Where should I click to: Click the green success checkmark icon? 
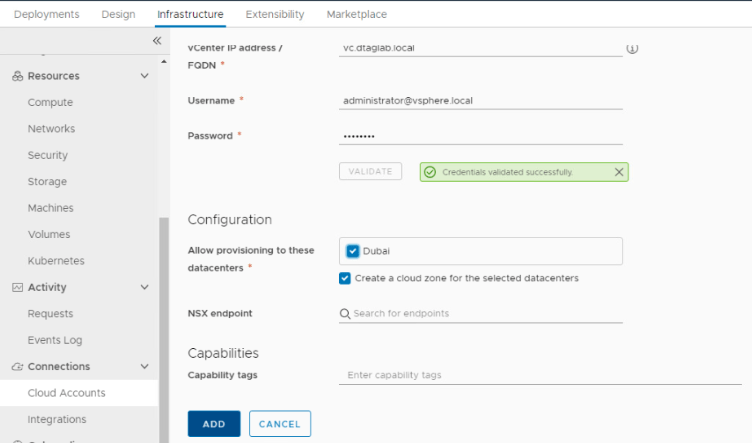(430, 172)
